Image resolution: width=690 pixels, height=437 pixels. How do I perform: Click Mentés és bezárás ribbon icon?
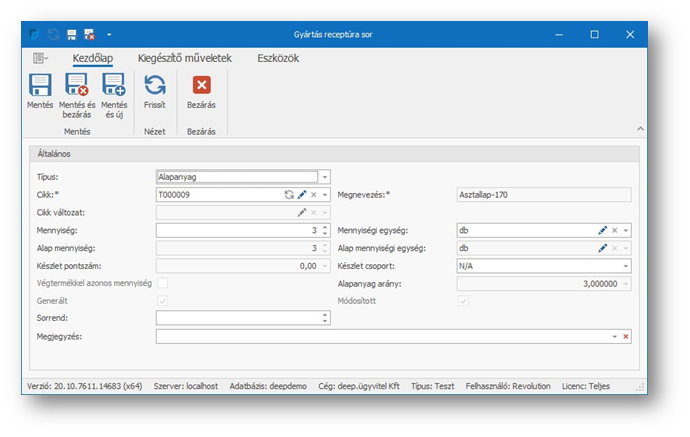click(x=77, y=86)
